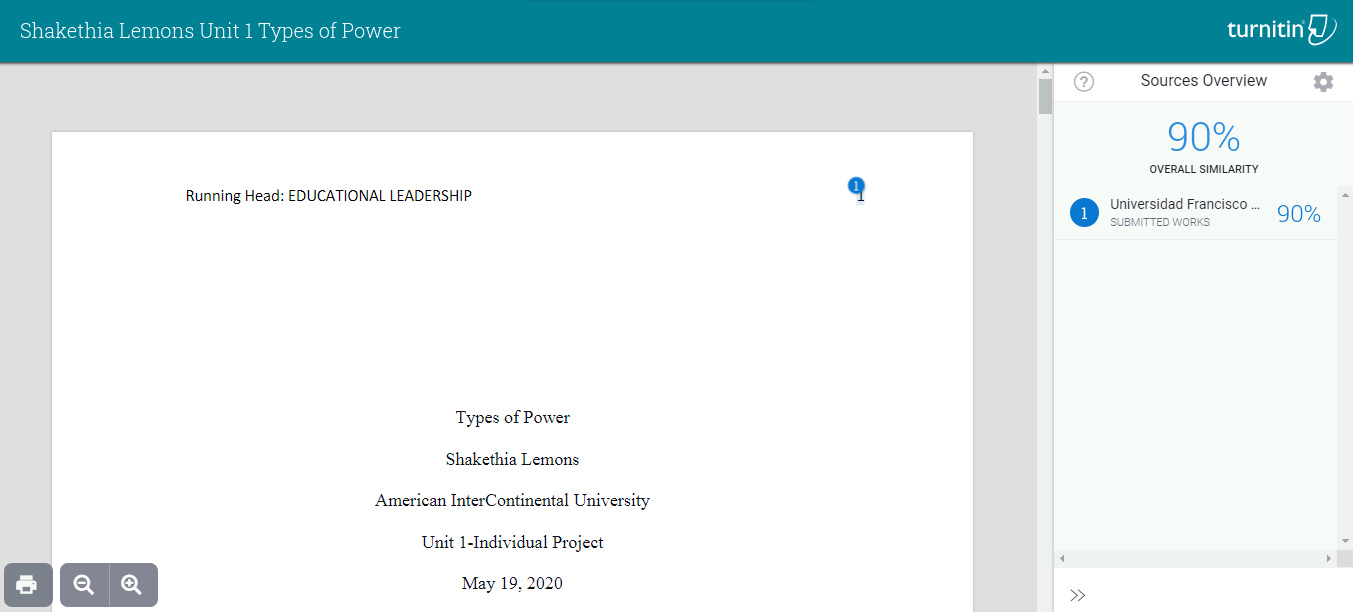This screenshot has height=612, width=1353.
Task: Click the Sources Overview heading
Action: [1204, 81]
